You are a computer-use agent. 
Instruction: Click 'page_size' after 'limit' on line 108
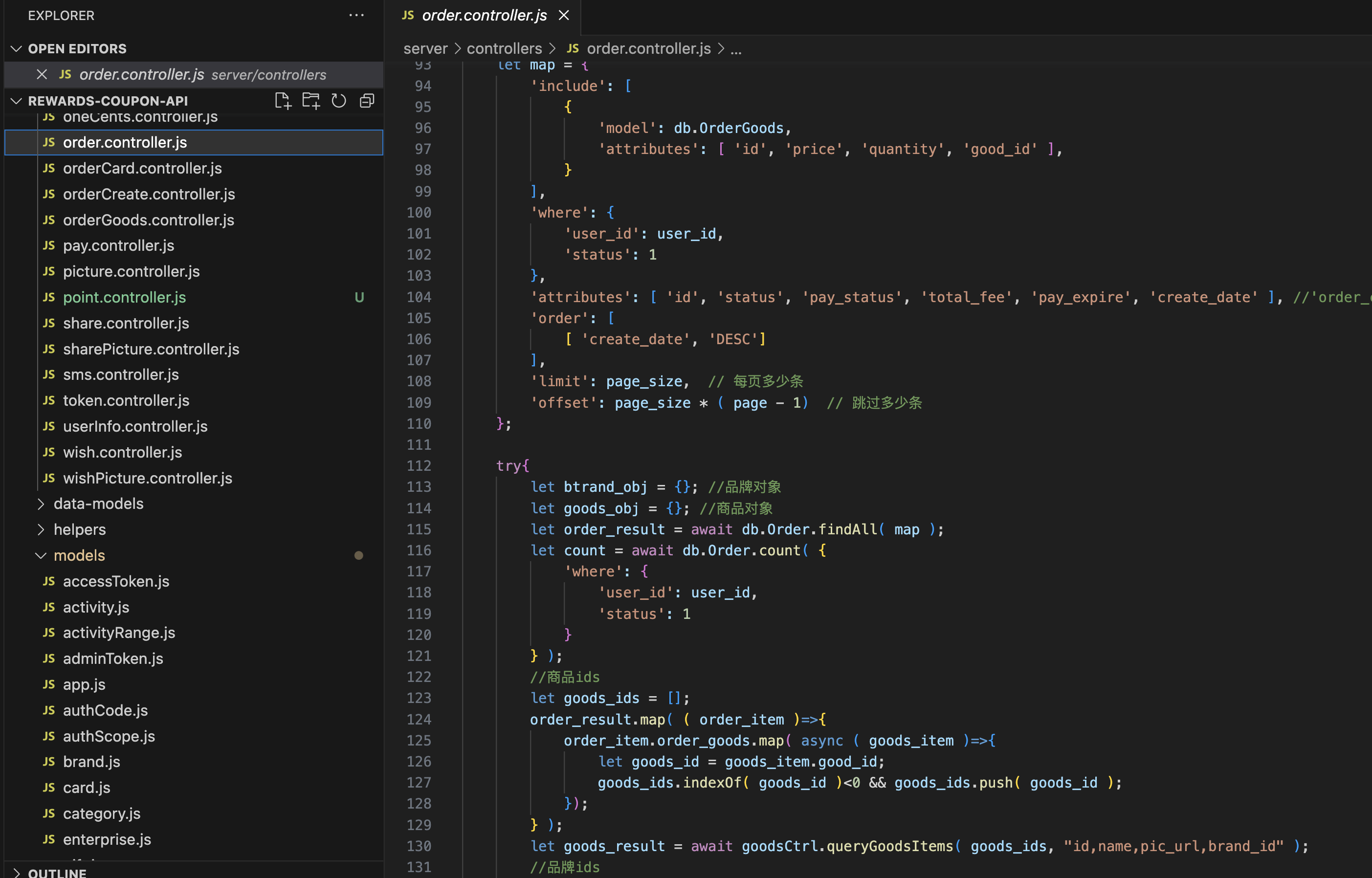coord(644,381)
